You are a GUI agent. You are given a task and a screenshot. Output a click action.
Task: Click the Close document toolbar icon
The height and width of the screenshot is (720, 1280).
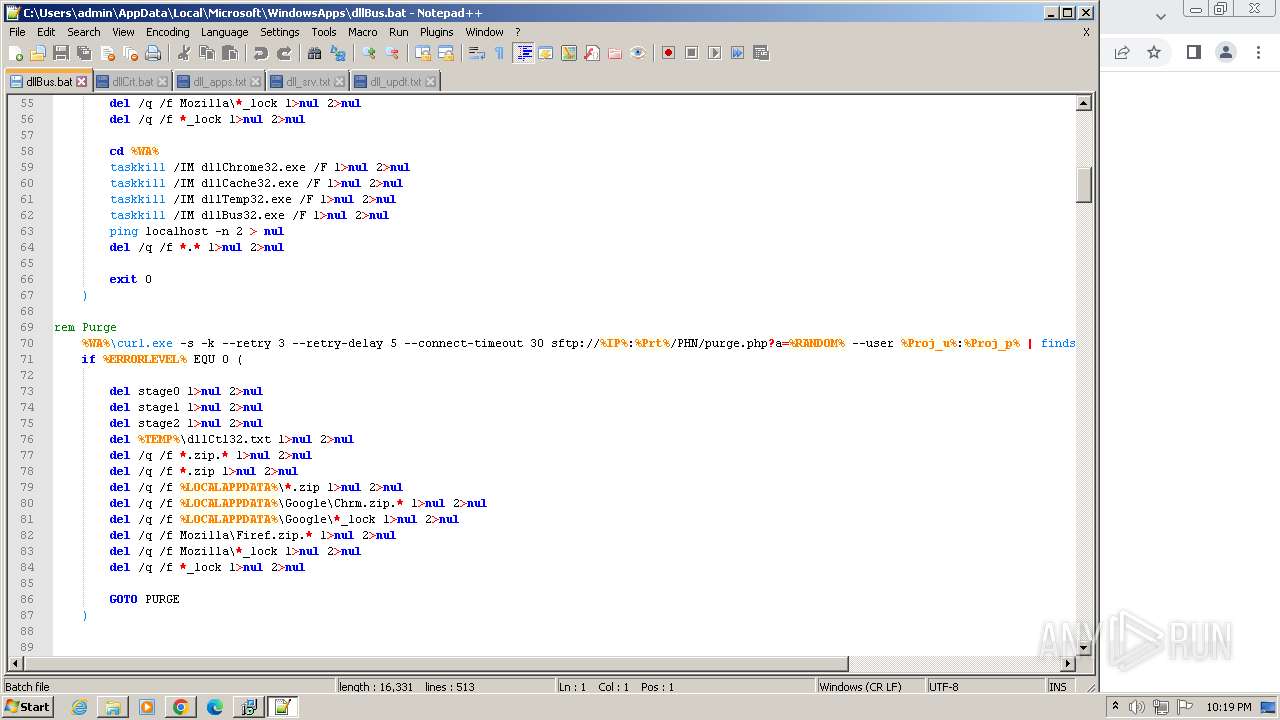[x=107, y=53]
